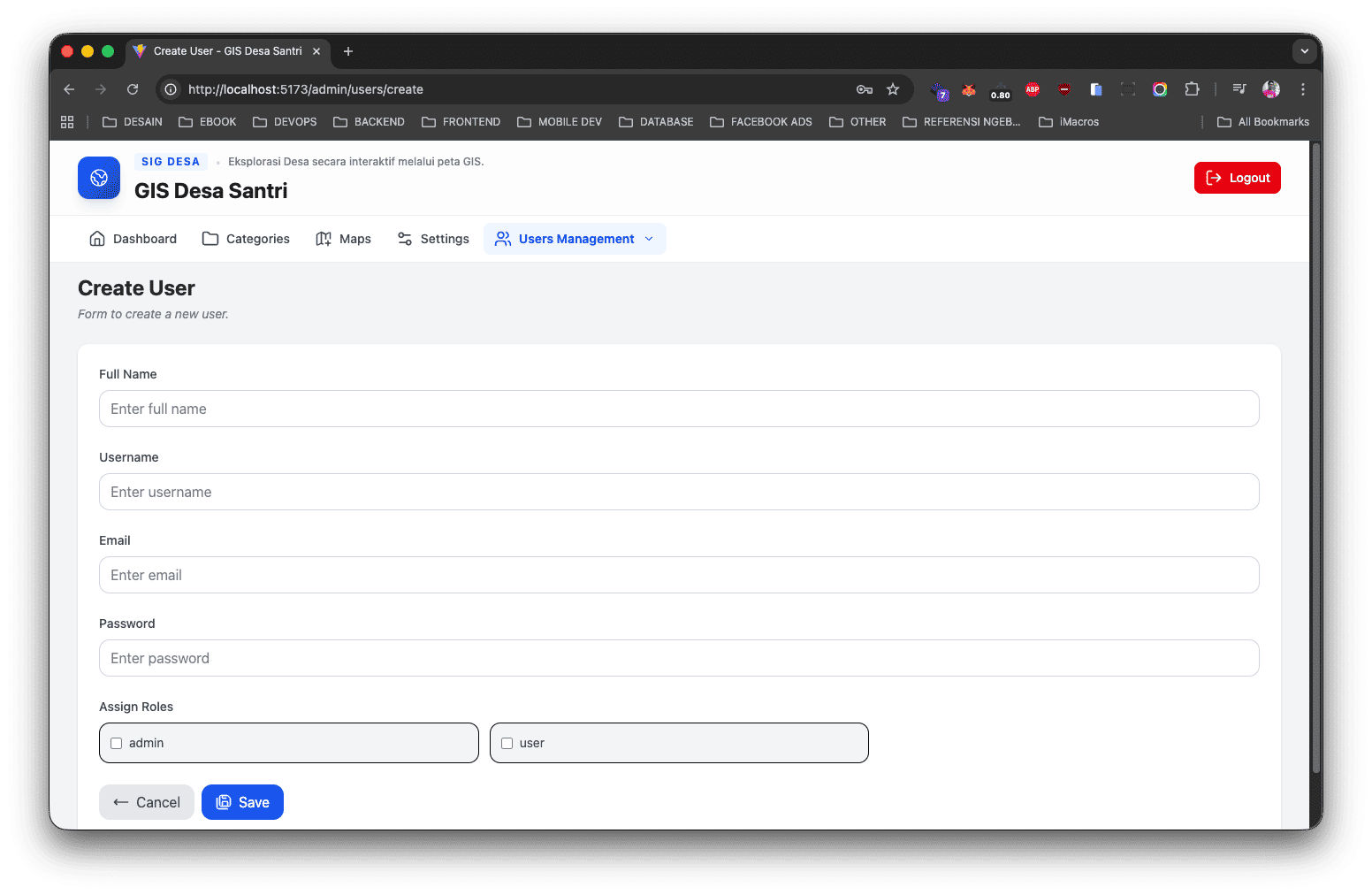The image size is (1372, 895).
Task: Open the tab search dropdown arrow
Action: pos(1305,51)
